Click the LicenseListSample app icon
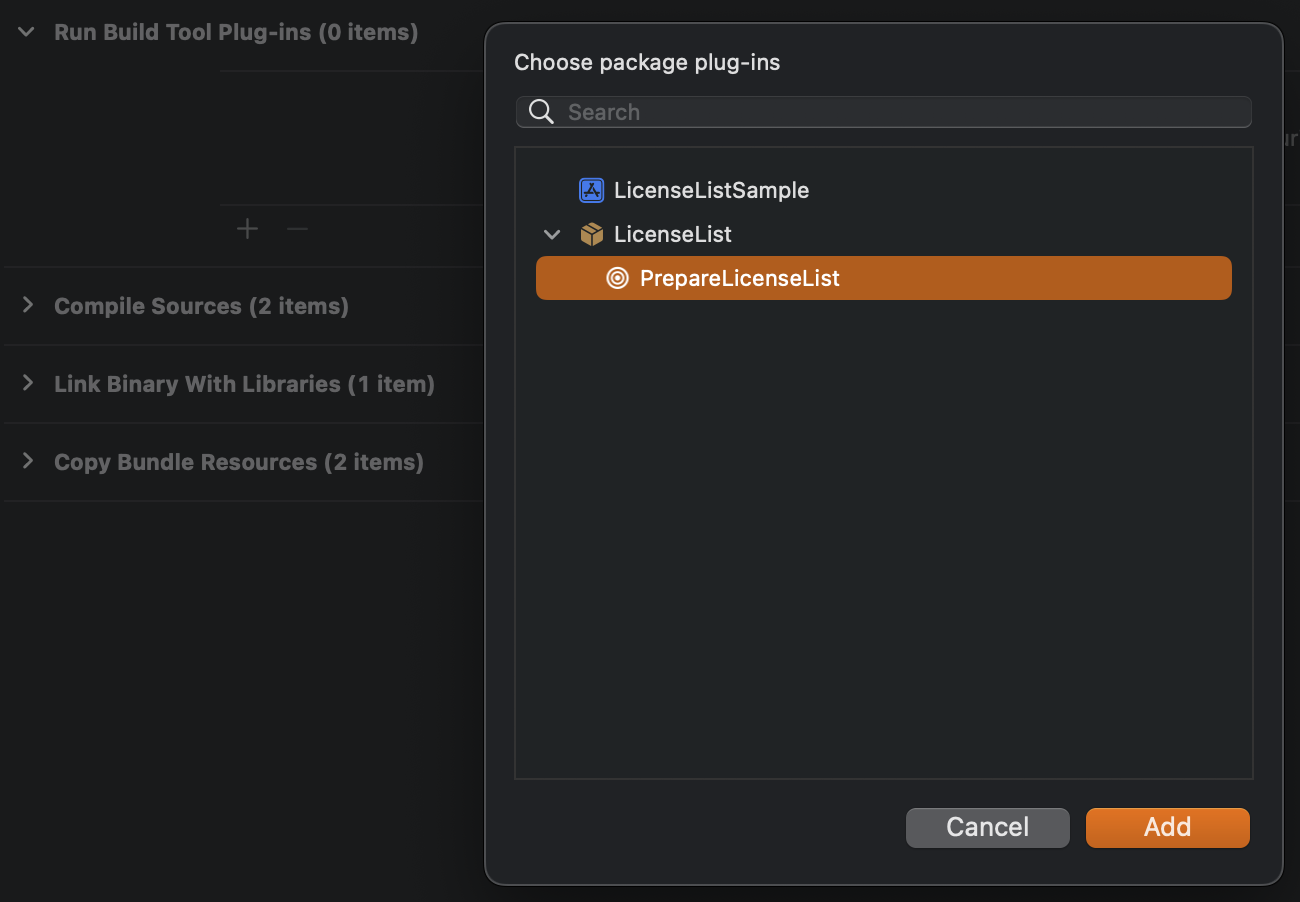The height and width of the screenshot is (902, 1300). pos(591,190)
